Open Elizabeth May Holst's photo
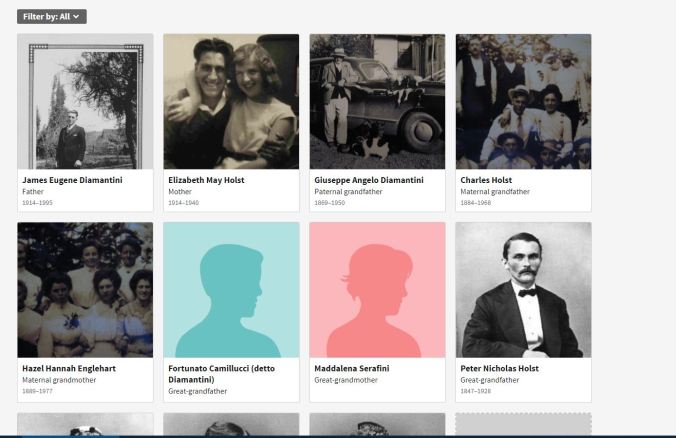676x438 pixels. coord(231,102)
